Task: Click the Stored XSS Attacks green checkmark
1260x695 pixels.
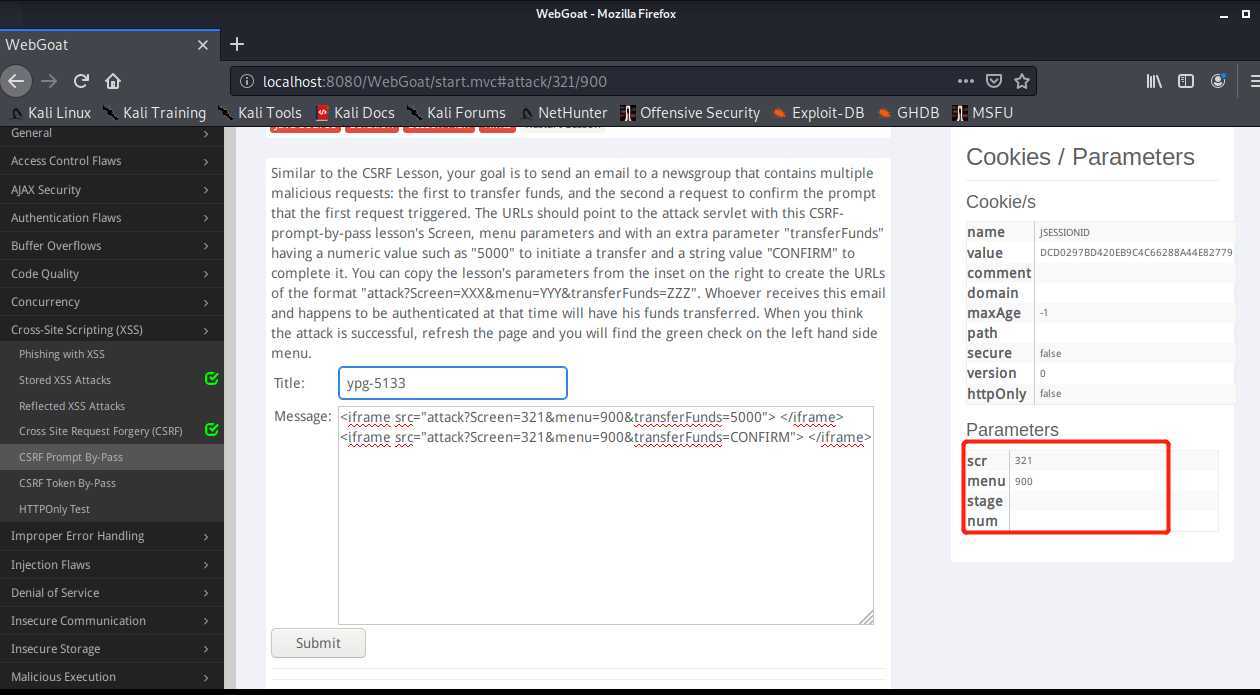Action: [x=211, y=379]
